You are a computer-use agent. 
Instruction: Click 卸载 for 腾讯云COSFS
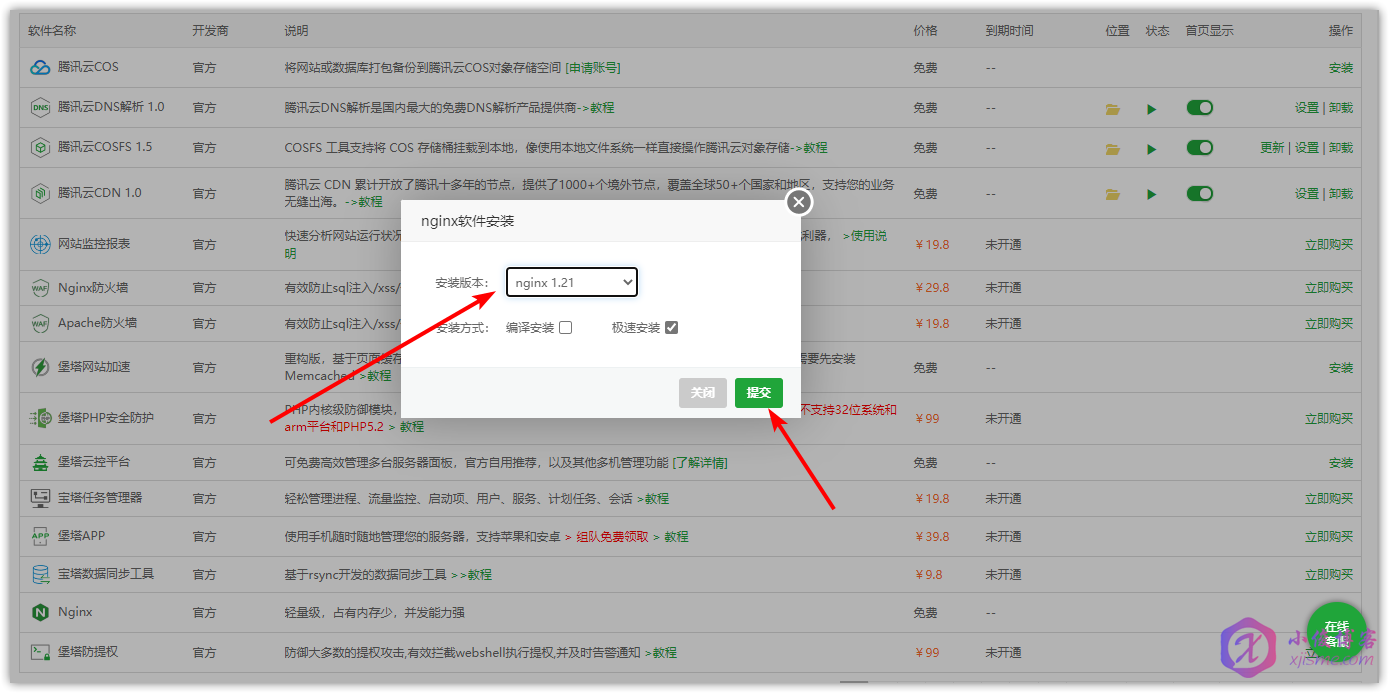(1341, 148)
